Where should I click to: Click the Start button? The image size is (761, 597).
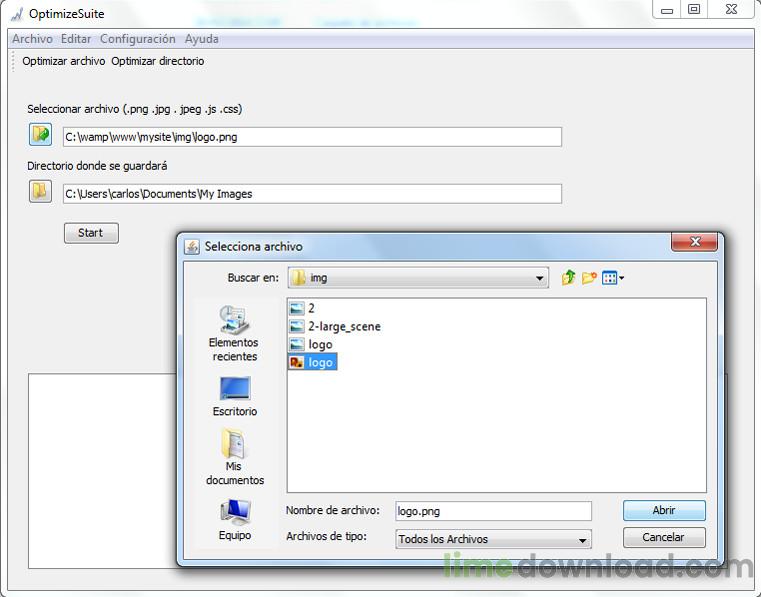pyautogui.click(x=91, y=233)
